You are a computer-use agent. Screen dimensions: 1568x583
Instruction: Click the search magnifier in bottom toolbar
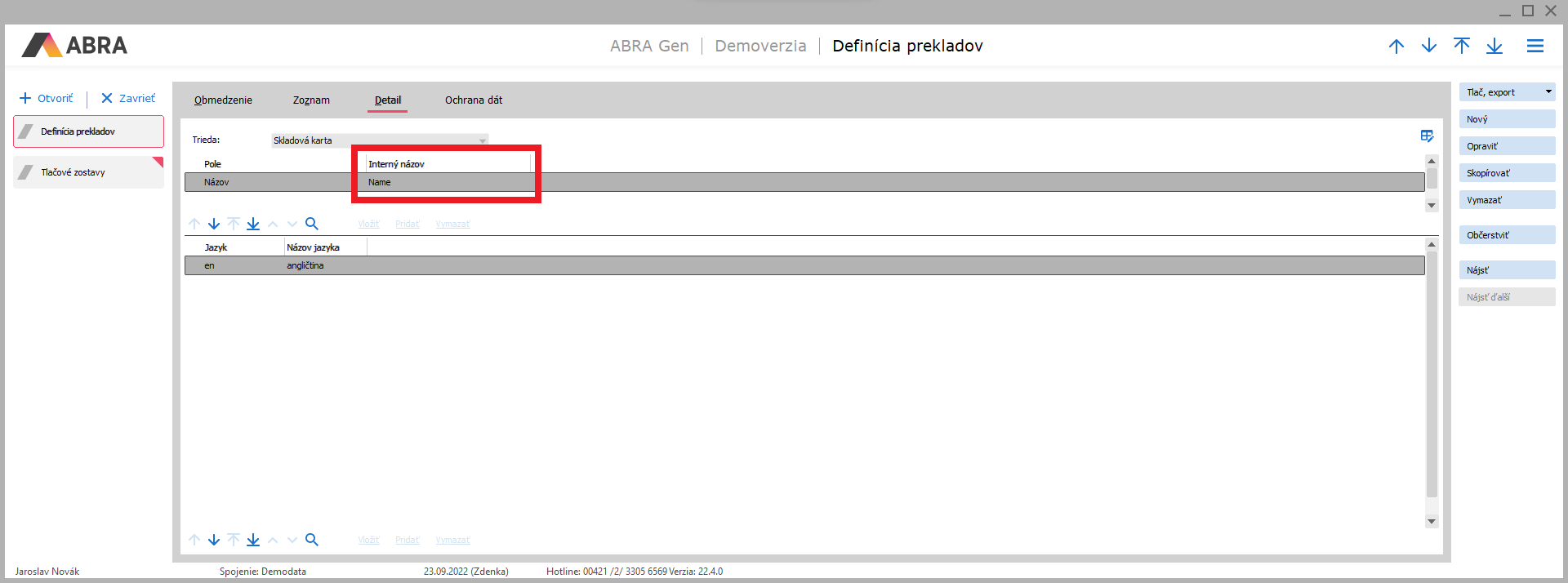[311, 540]
